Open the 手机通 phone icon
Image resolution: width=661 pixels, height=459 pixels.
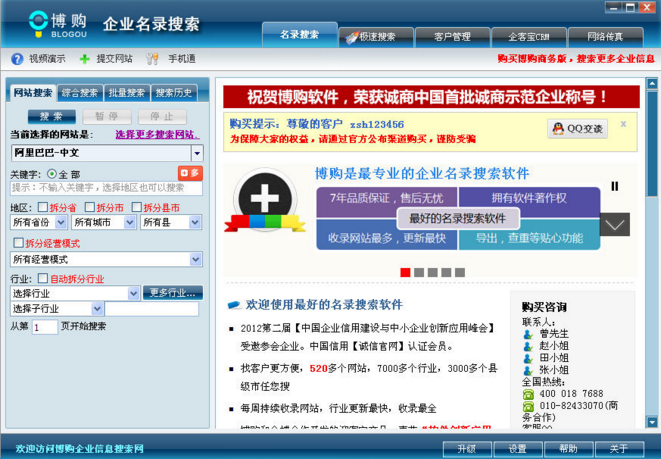[x=152, y=59]
